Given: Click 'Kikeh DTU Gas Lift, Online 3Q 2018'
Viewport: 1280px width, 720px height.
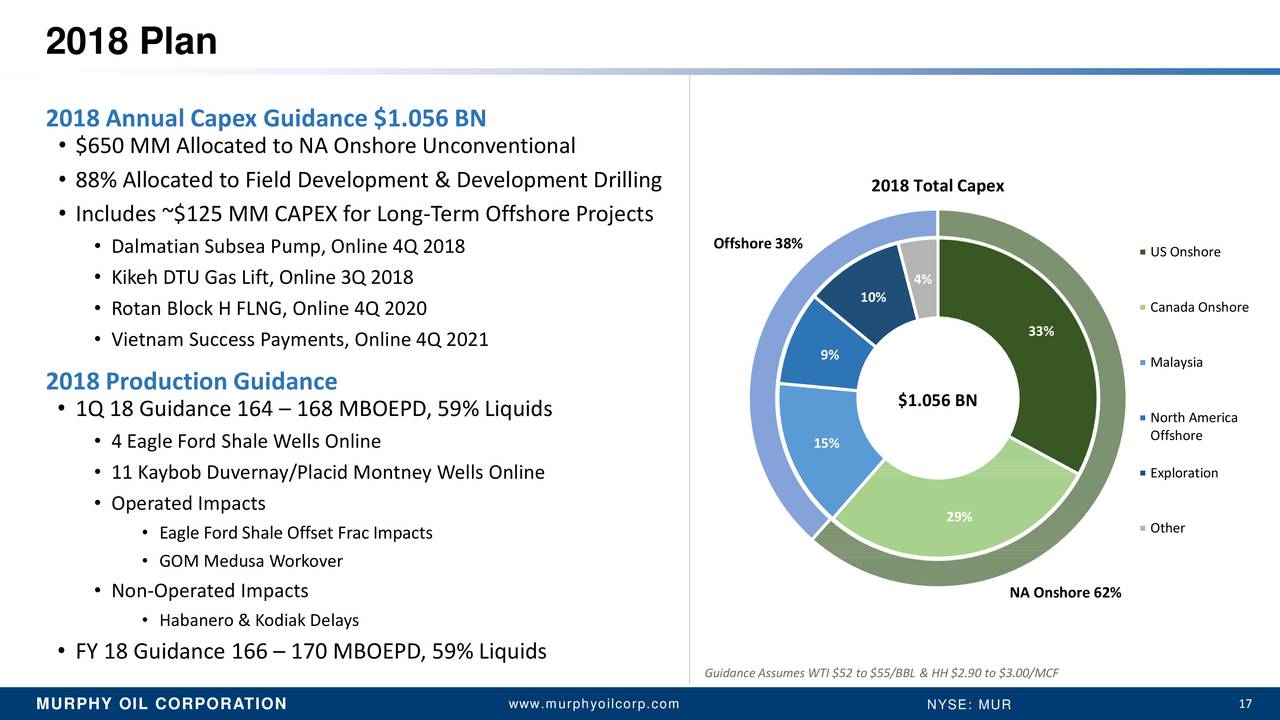Looking at the screenshot, I should tap(262, 277).
